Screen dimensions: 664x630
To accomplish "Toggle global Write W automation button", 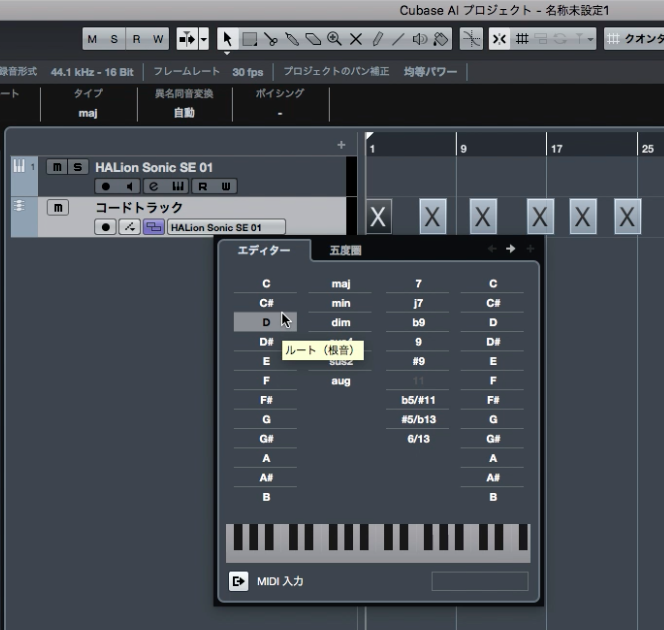I will coord(158,39).
